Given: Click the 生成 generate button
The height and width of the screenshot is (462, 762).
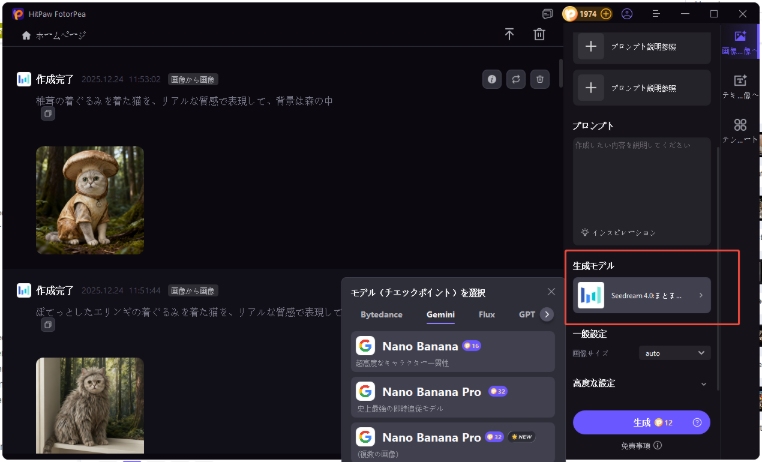Looking at the screenshot, I should point(641,423).
